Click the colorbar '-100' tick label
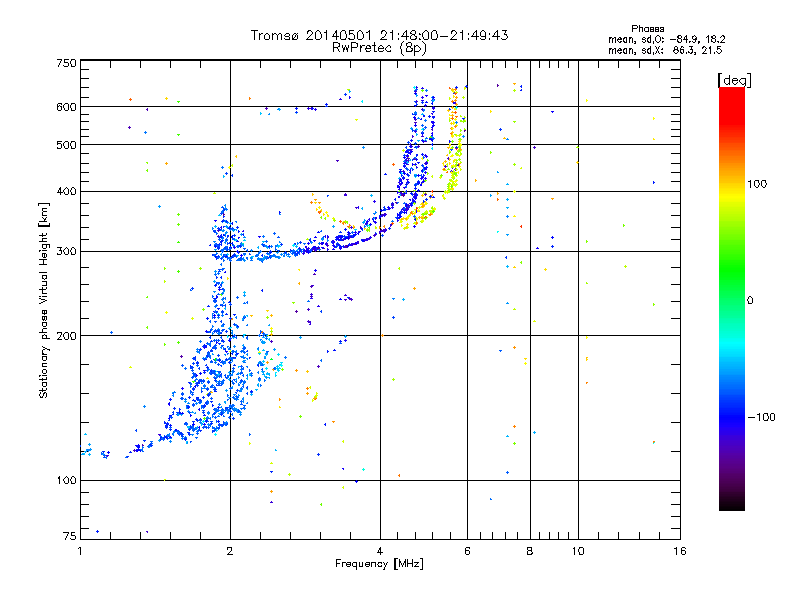The width and height of the screenshot is (800, 600). (761, 417)
